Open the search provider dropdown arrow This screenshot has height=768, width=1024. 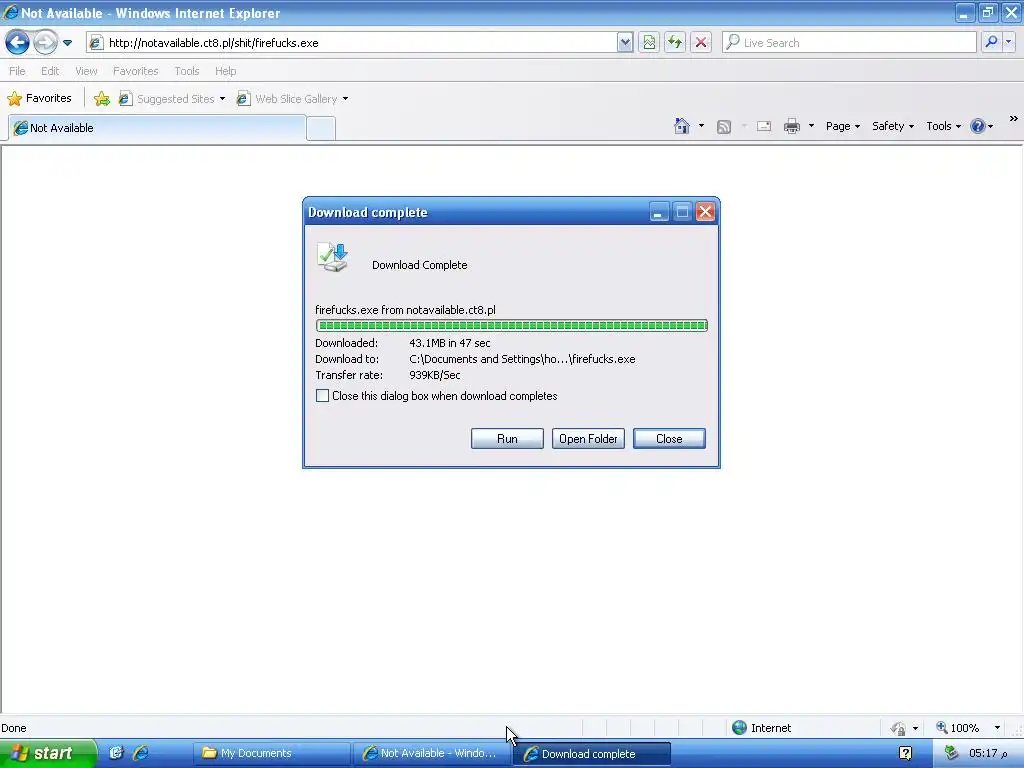(1009, 42)
